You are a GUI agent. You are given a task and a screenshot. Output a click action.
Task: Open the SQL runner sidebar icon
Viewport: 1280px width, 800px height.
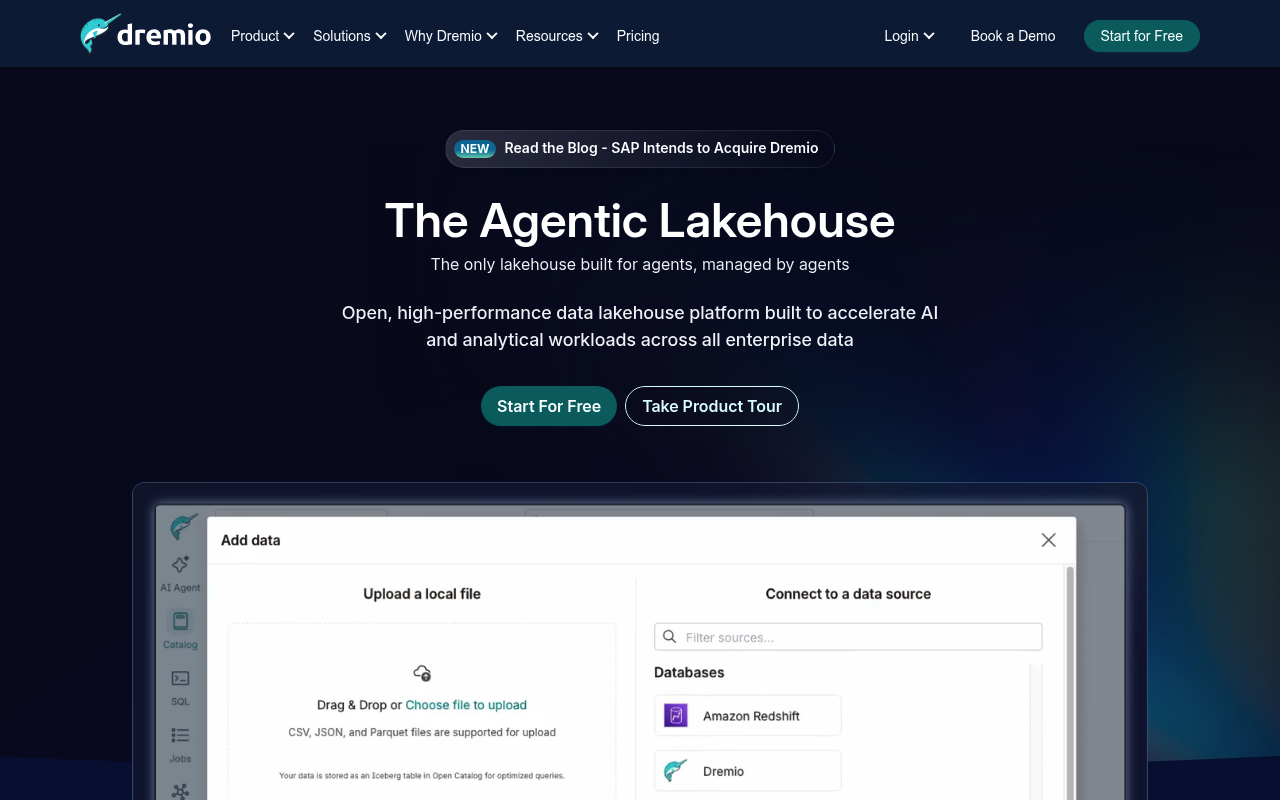(180, 688)
